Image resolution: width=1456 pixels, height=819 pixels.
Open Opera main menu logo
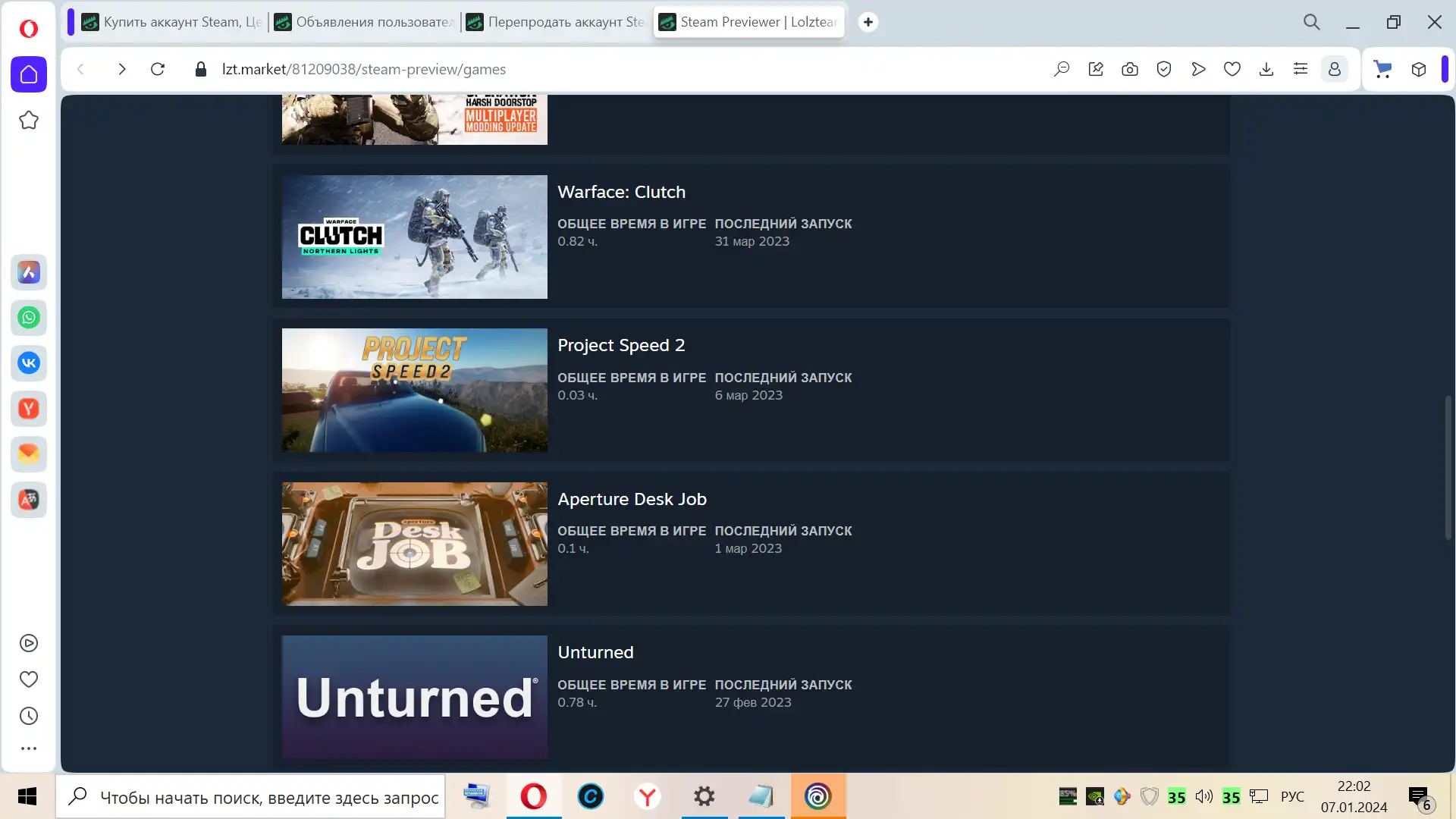(x=29, y=29)
